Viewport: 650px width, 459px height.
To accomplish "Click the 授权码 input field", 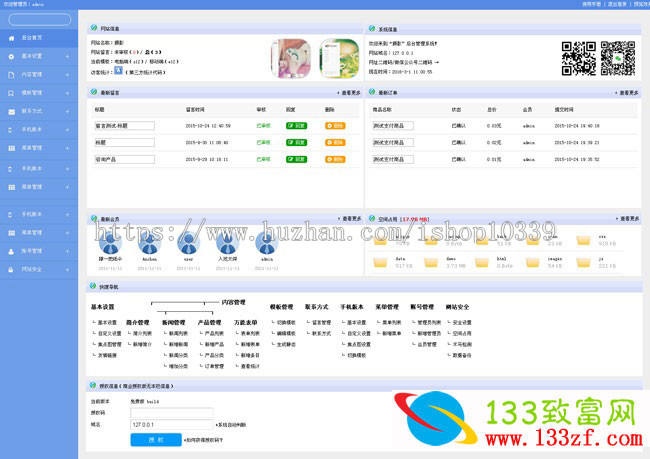I will (172, 412).
